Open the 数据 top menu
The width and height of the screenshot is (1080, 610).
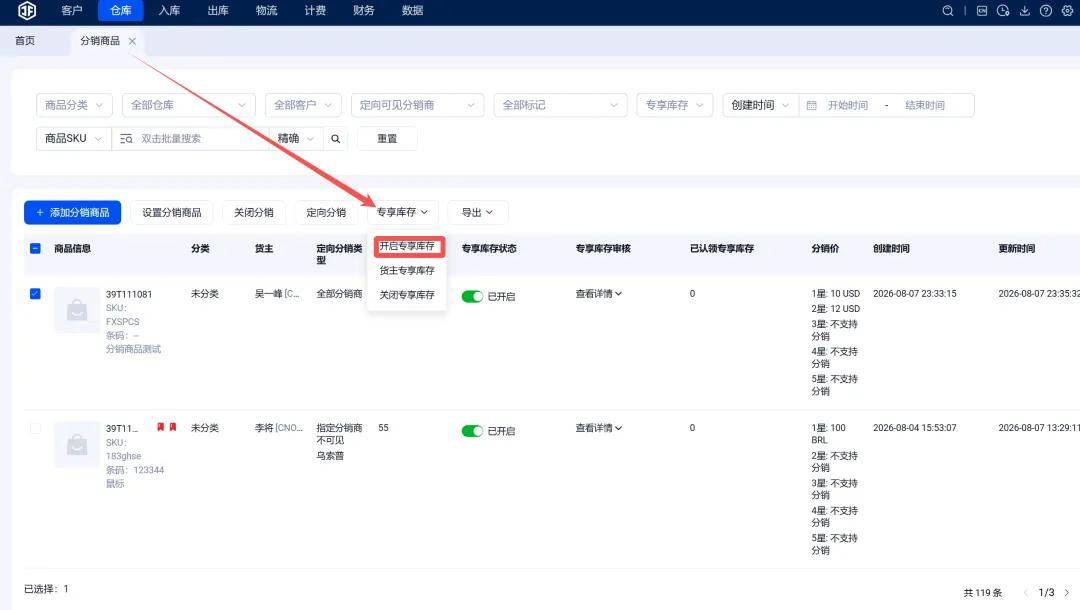(413, 10)
